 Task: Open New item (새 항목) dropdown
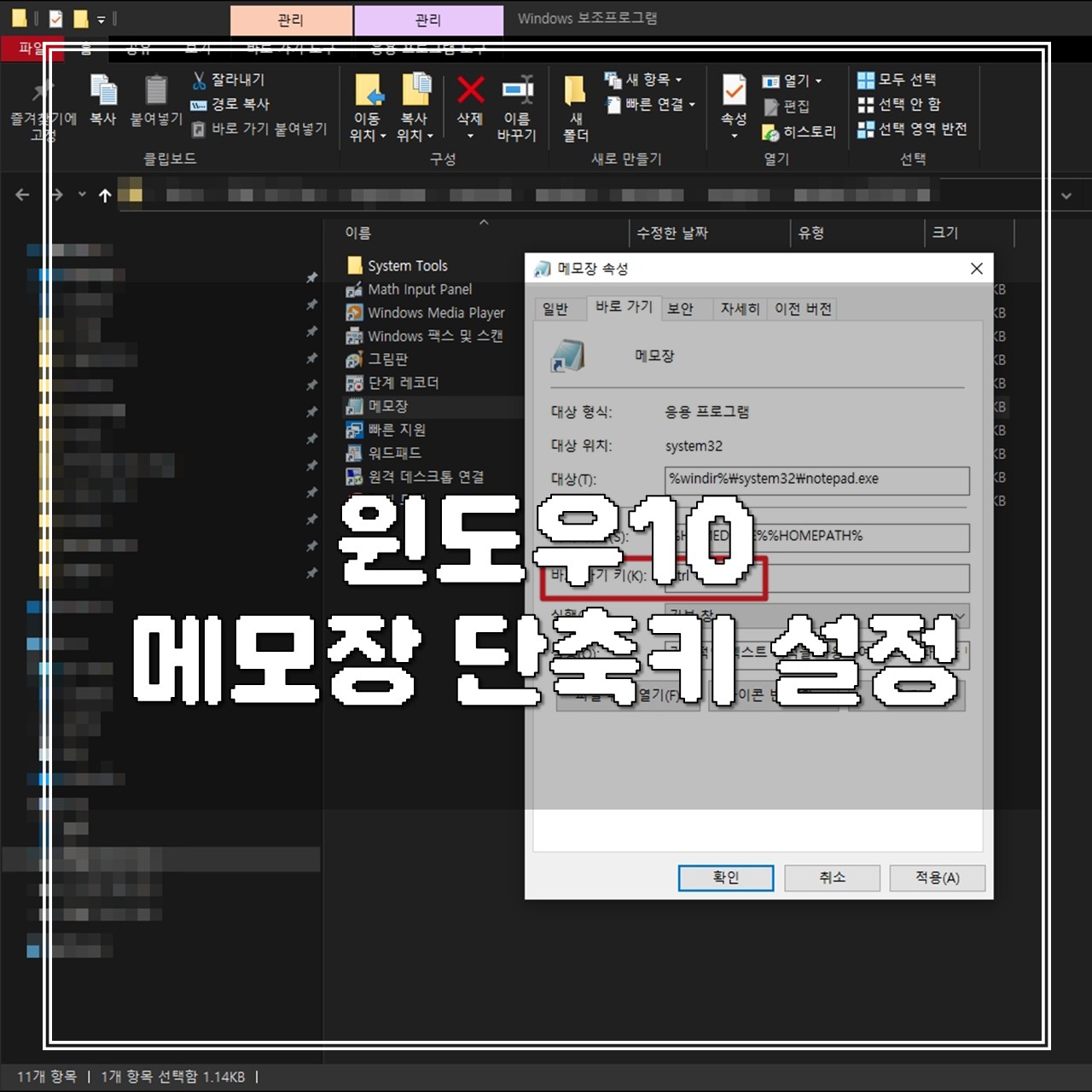coord(643,79)
